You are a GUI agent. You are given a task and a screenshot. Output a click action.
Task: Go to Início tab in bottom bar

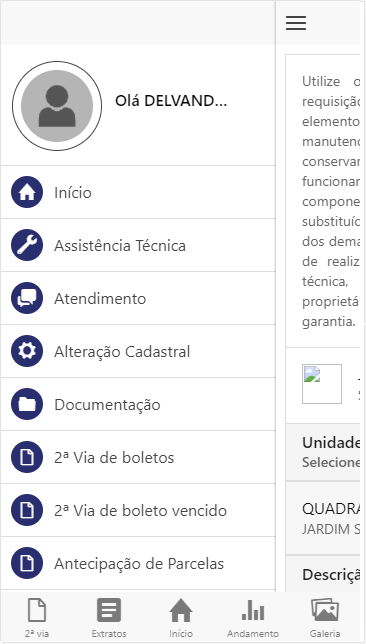tap(181, 617)
